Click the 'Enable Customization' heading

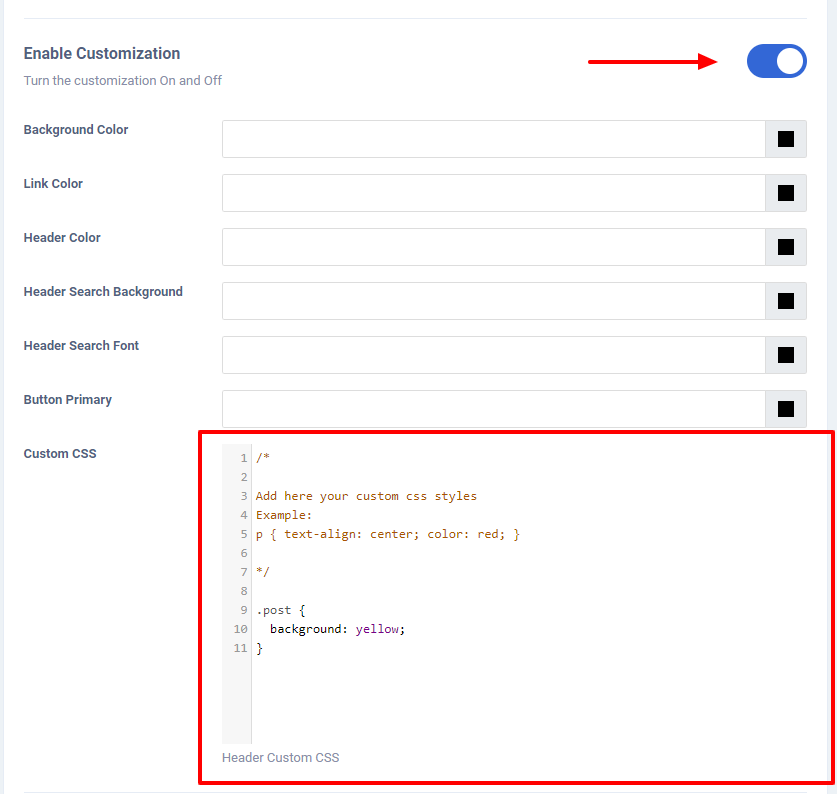(102, 53)
